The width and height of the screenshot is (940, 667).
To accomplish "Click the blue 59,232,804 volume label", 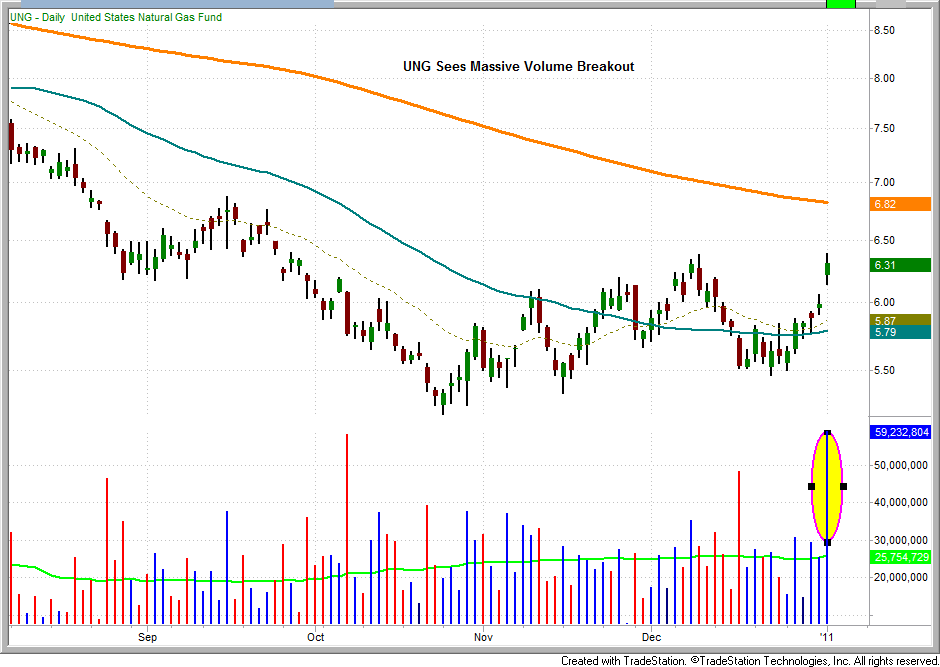I will 900,431.
